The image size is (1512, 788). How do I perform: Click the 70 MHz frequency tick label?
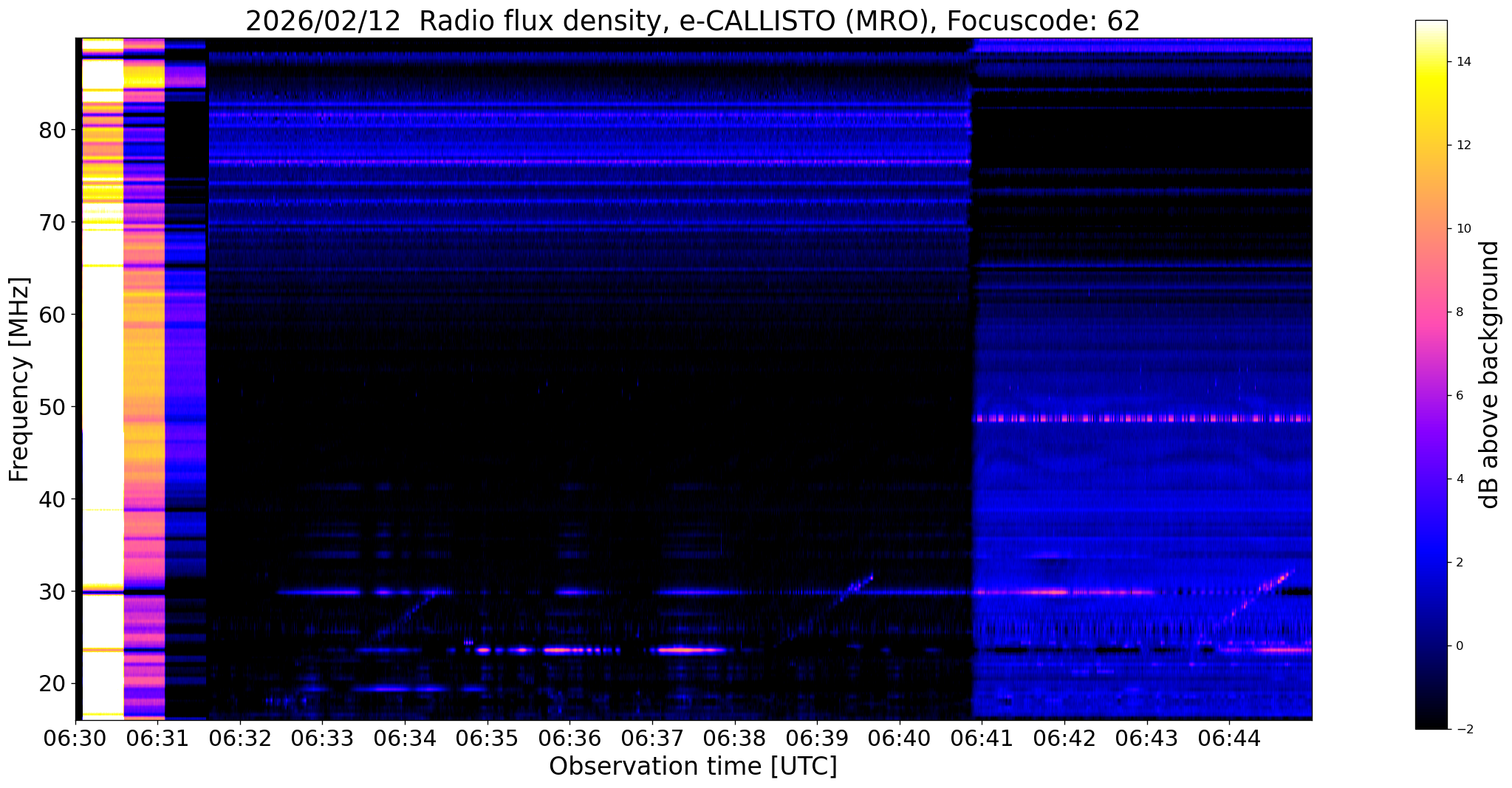pyautogui.click(x=52, y=223)
